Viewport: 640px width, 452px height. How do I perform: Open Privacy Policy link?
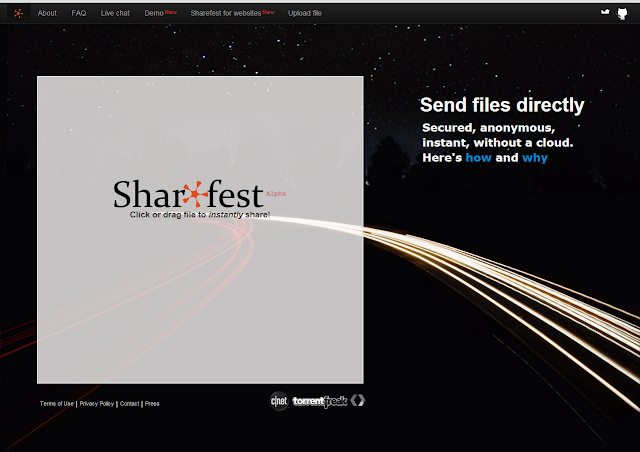pos(97,404)
